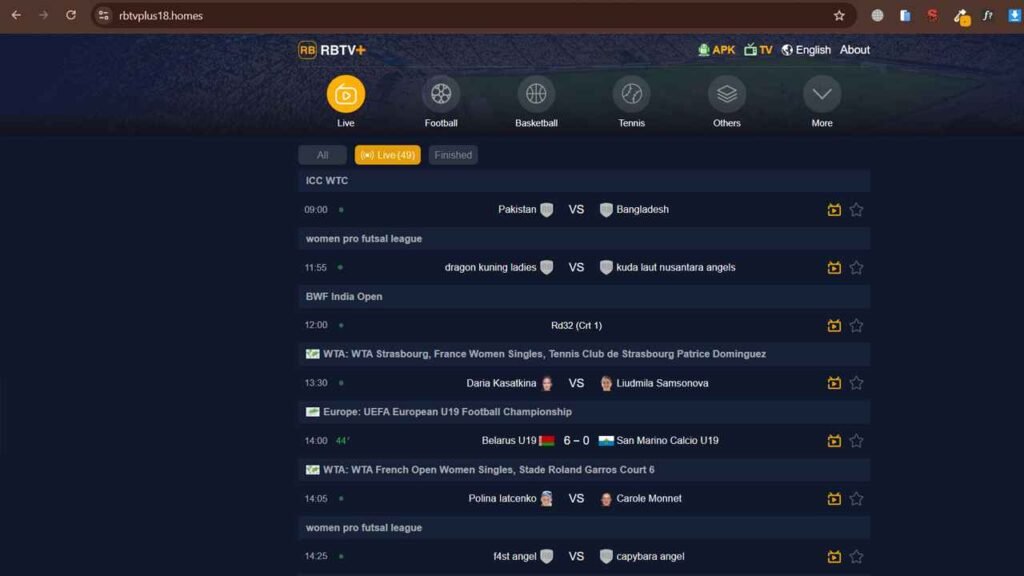Click Daria Kasatkina player name
Viewport: 1024px width, 576px height.
(x=501, y=383)
